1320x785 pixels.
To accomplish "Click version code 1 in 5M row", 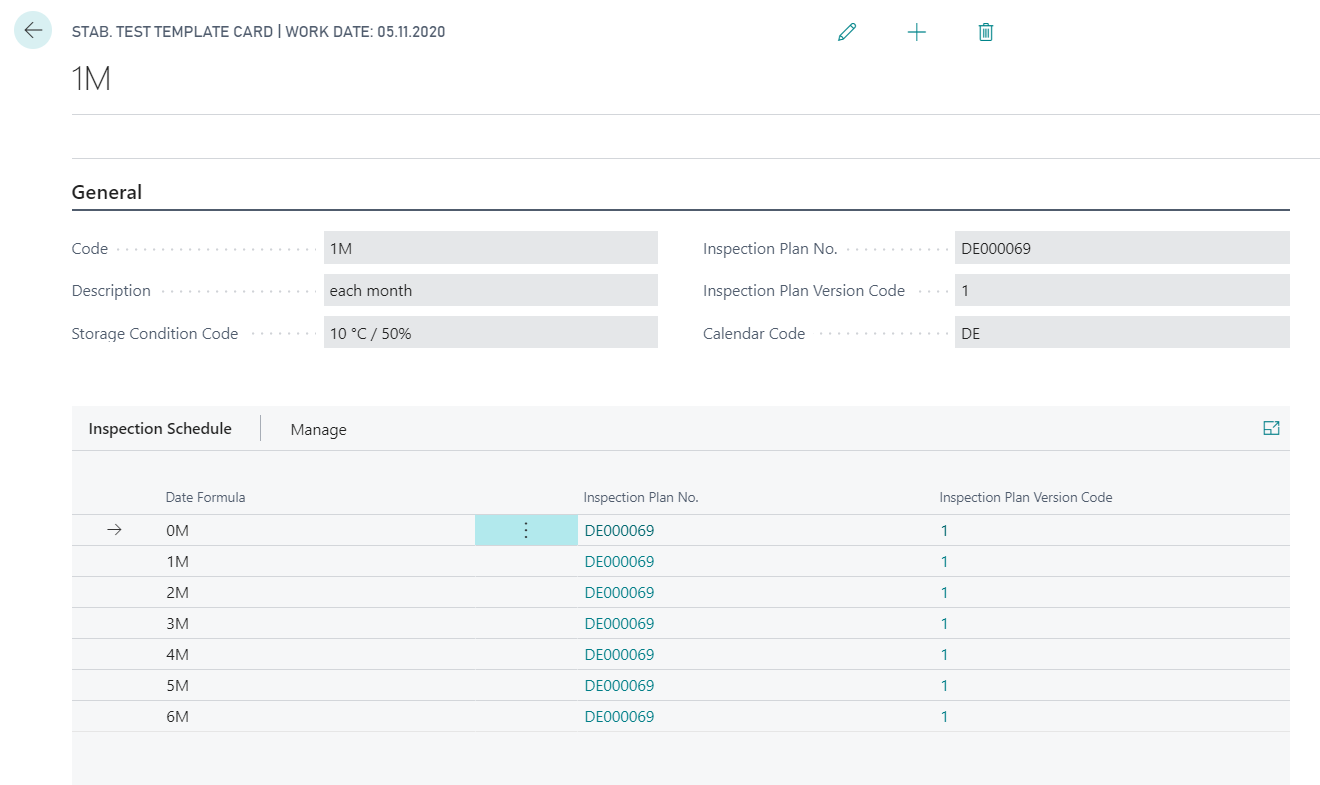I will point(944,686).
